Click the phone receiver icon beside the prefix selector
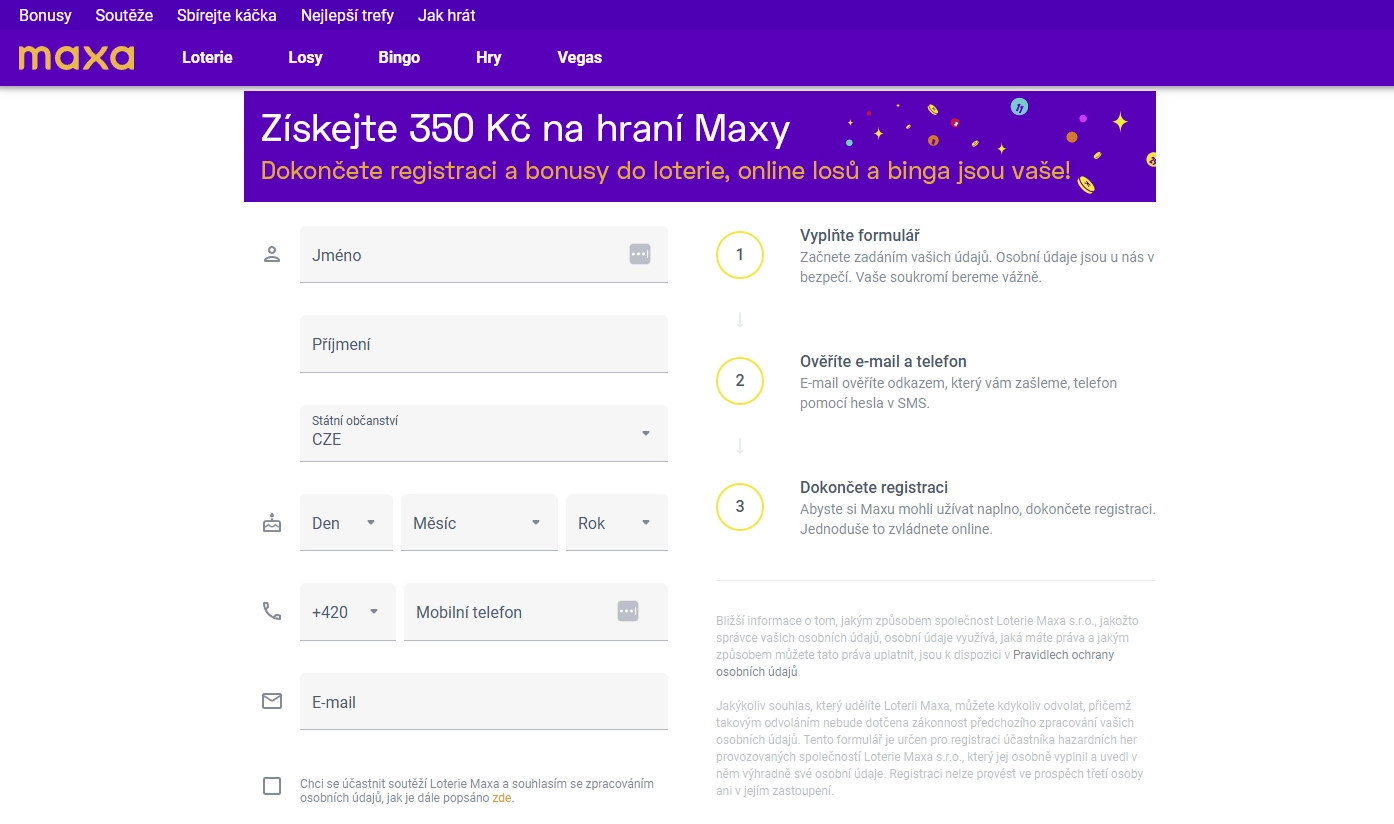This screenshot has height=824, width=1394. click(271, 611)
